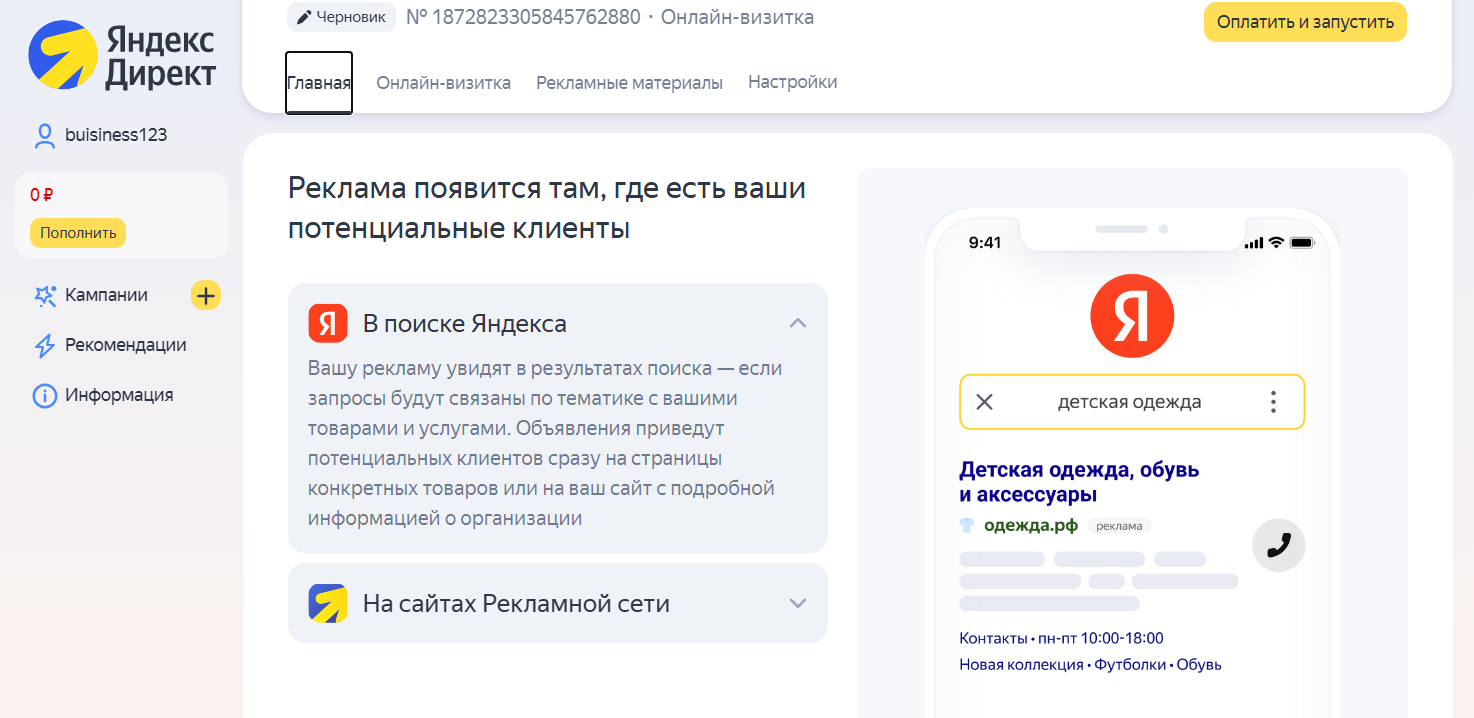This screenshot has width=1474, height=718.
Task: Click the На сайтах Рекламной сети heading
Action: 516,604
